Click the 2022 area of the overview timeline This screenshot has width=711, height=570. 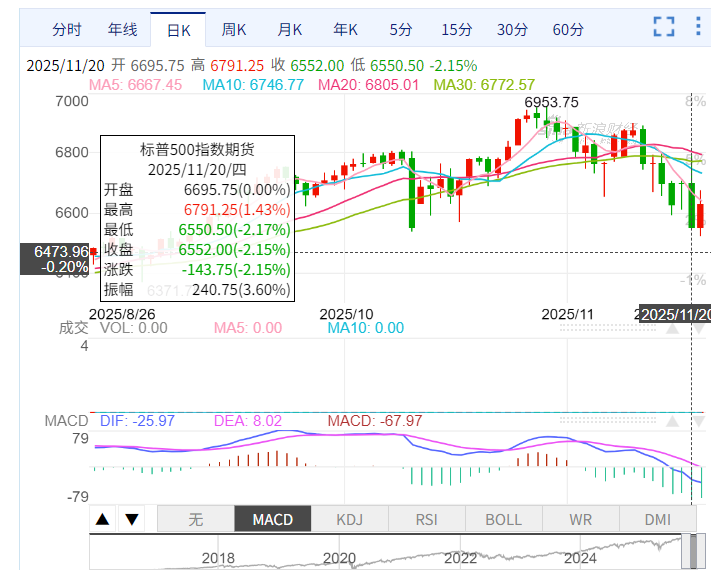pyautogui.click(x=460, y=558)
